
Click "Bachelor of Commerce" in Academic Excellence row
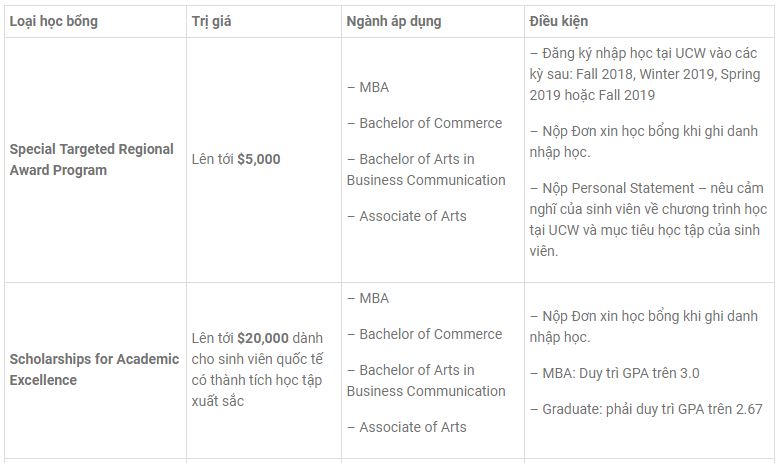pyautogui.click(x=430, y=334)
